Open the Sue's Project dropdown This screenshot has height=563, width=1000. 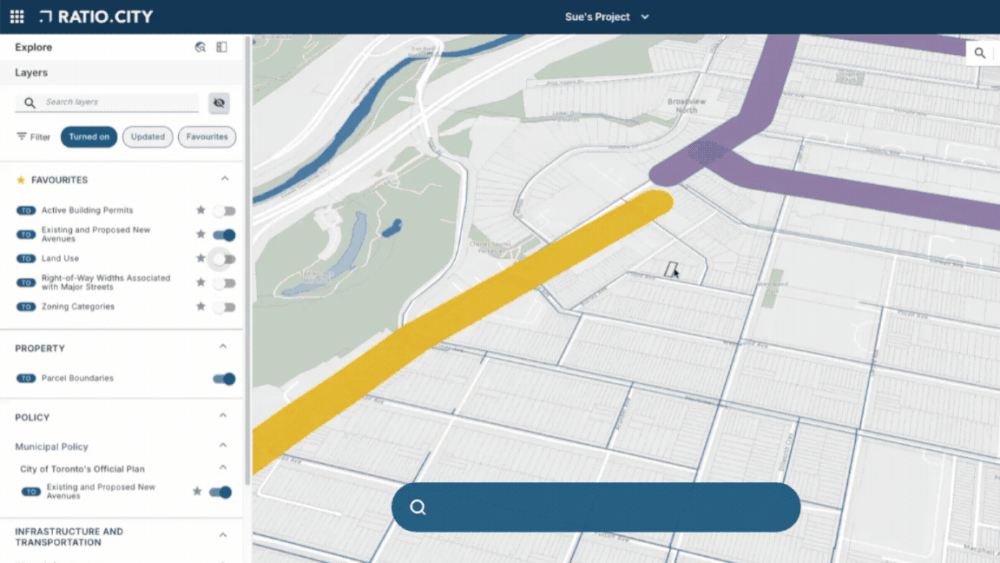point(607,17)
